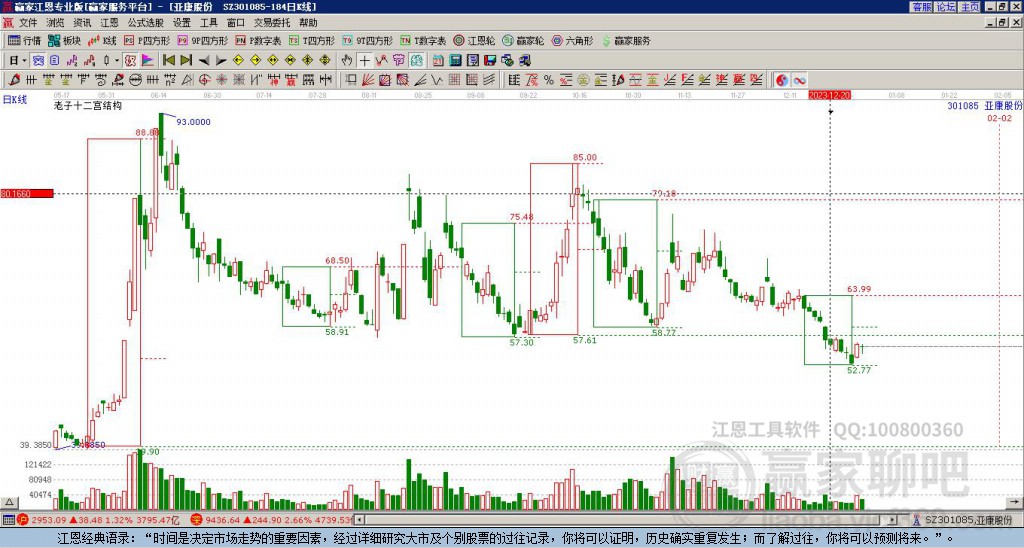Open the P四方形 square tool
Viewport: 1024px width, 548px height.
tap(147, 40)
